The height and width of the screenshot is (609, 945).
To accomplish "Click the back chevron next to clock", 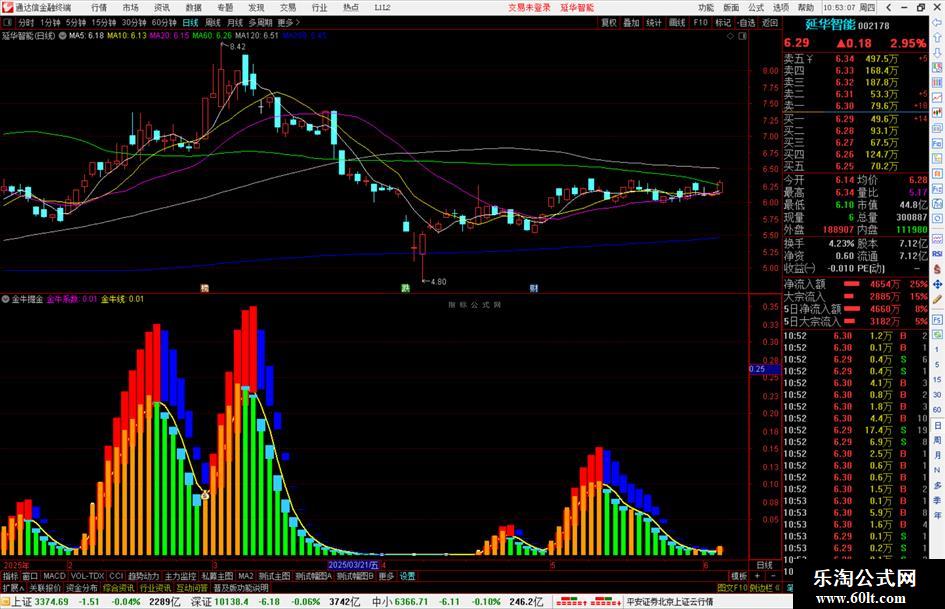I will point(890,7).
